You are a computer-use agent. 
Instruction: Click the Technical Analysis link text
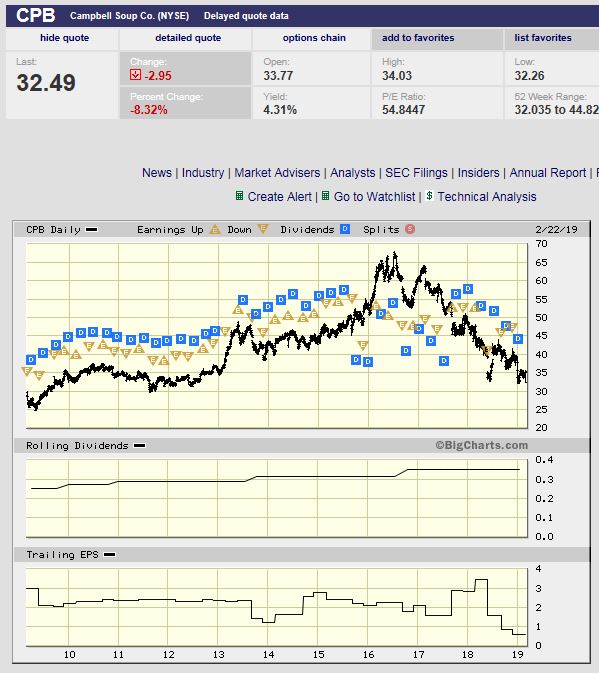tap(487, 197)
